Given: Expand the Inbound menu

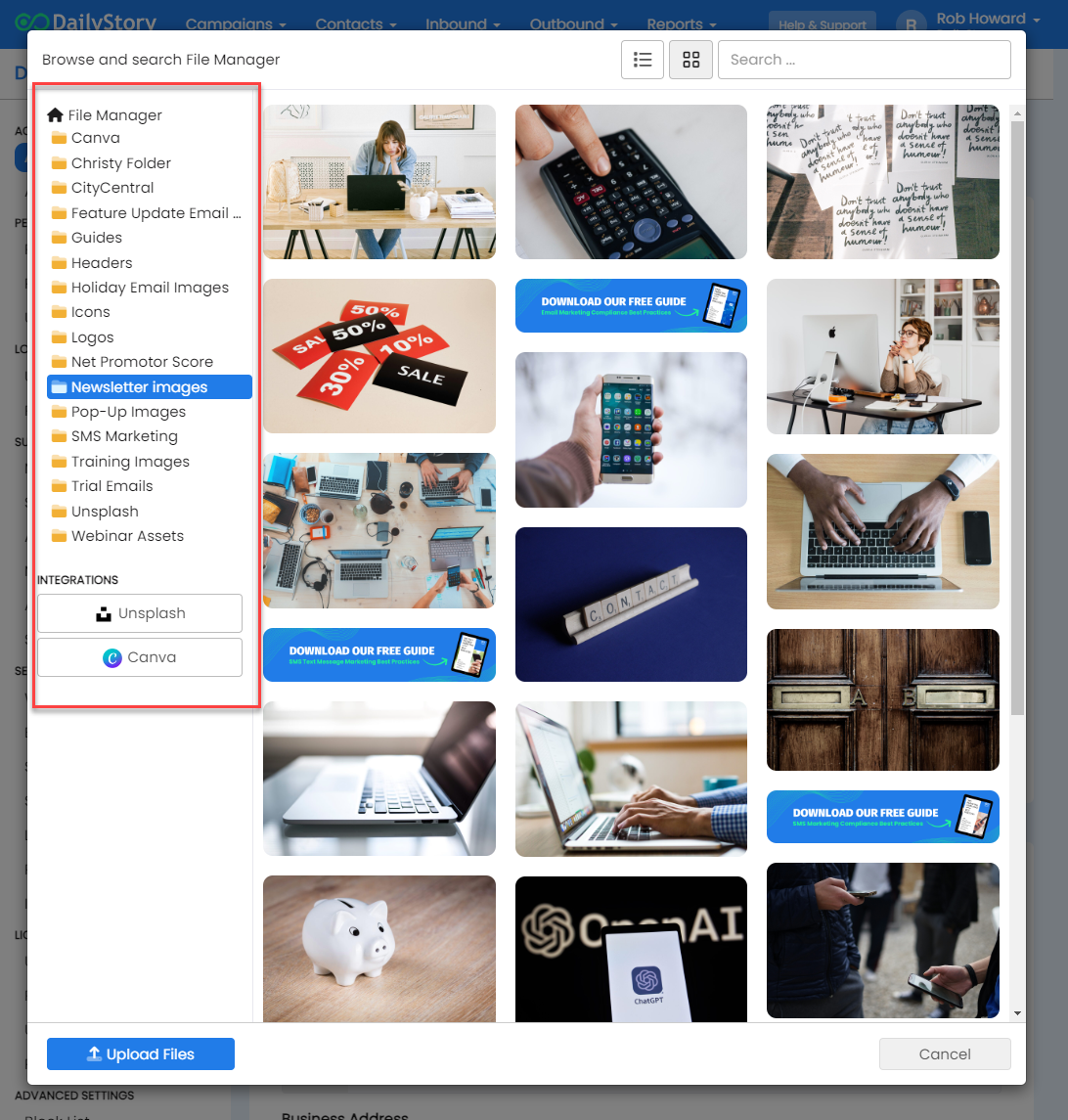Looking at the screenshot, I should 463,24.
